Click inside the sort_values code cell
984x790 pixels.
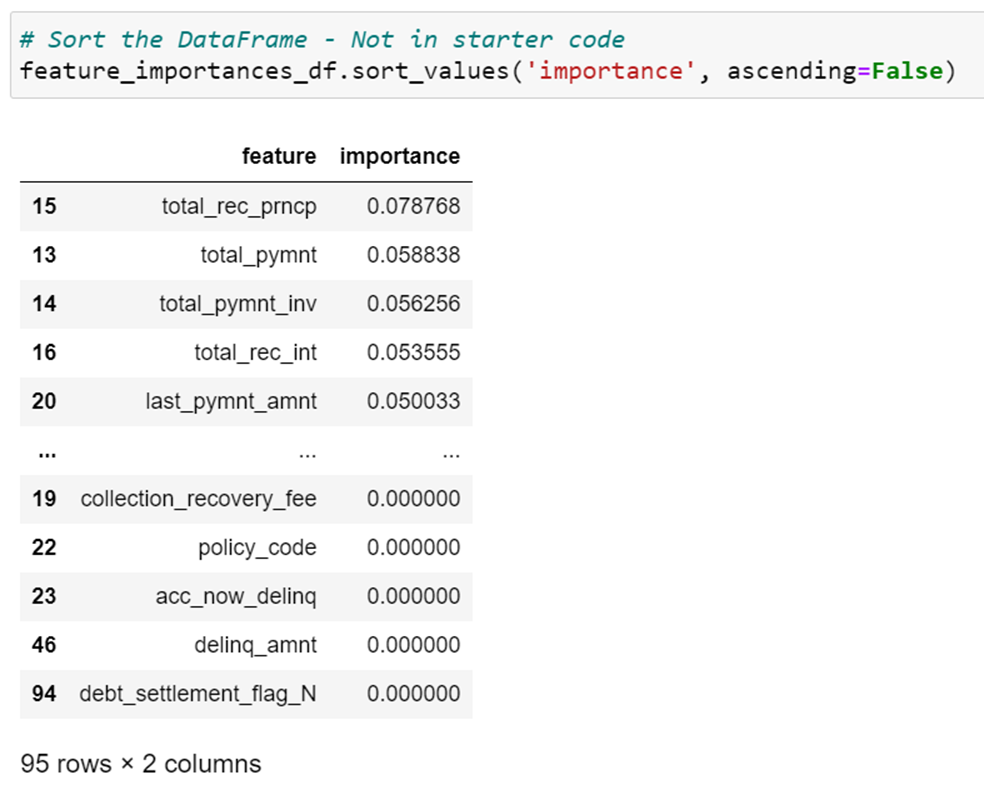pyautogui.click(x=497, y=55)
